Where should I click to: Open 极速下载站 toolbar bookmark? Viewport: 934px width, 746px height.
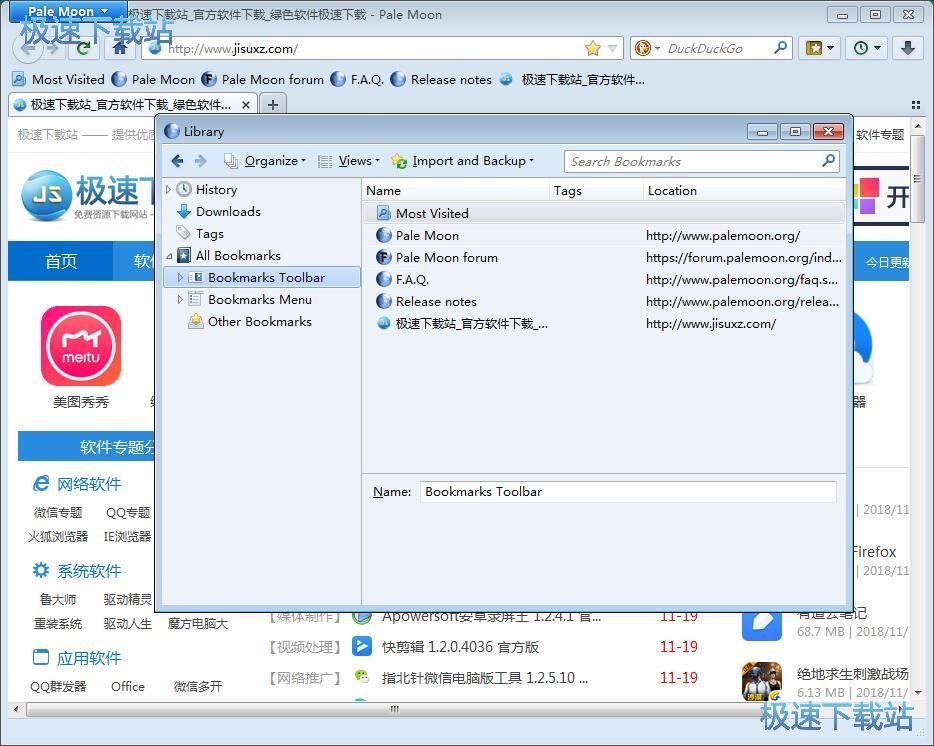click(x=572, y=79)
